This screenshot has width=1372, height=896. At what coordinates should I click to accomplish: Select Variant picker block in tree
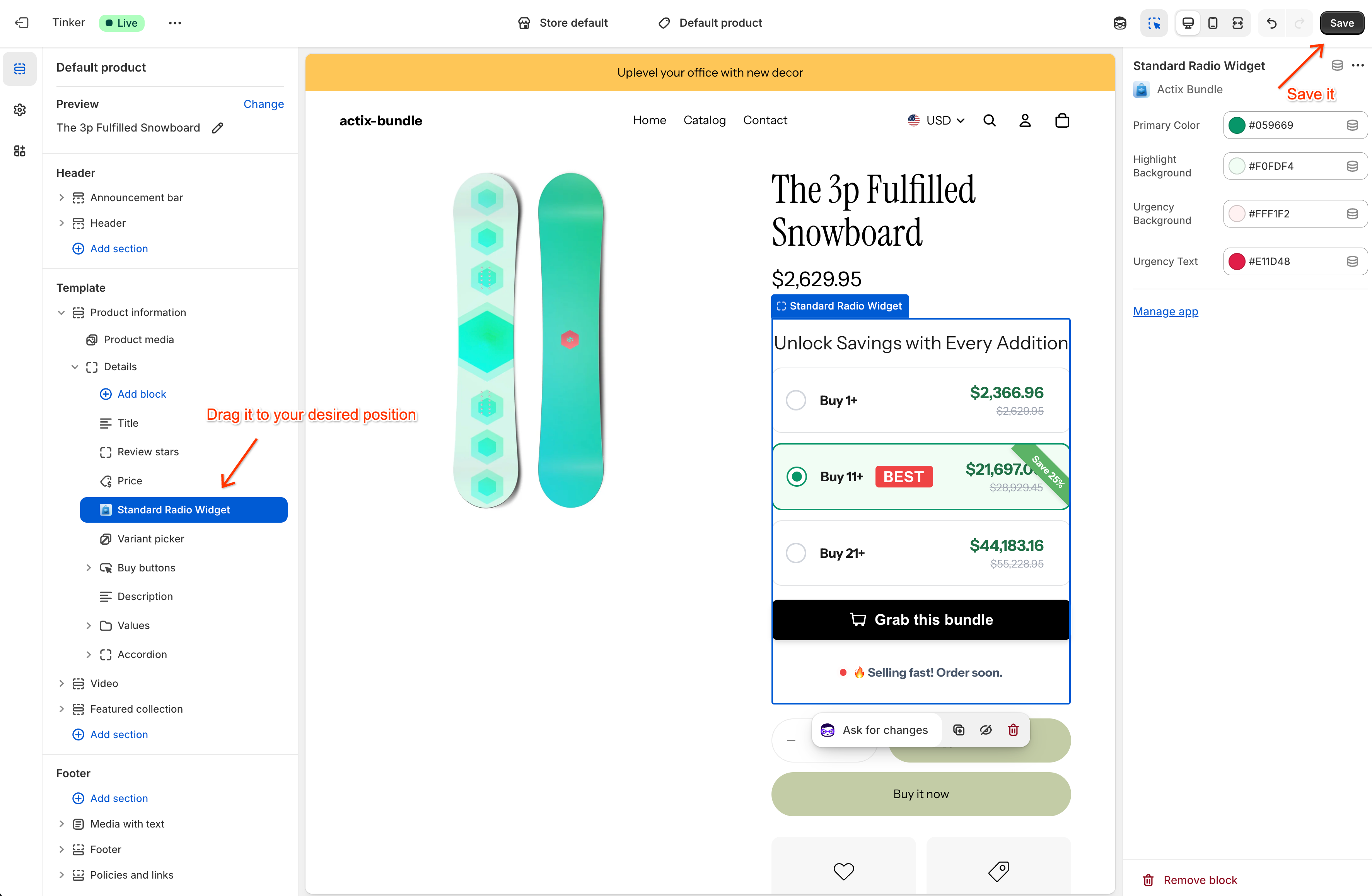pos(150,539)
